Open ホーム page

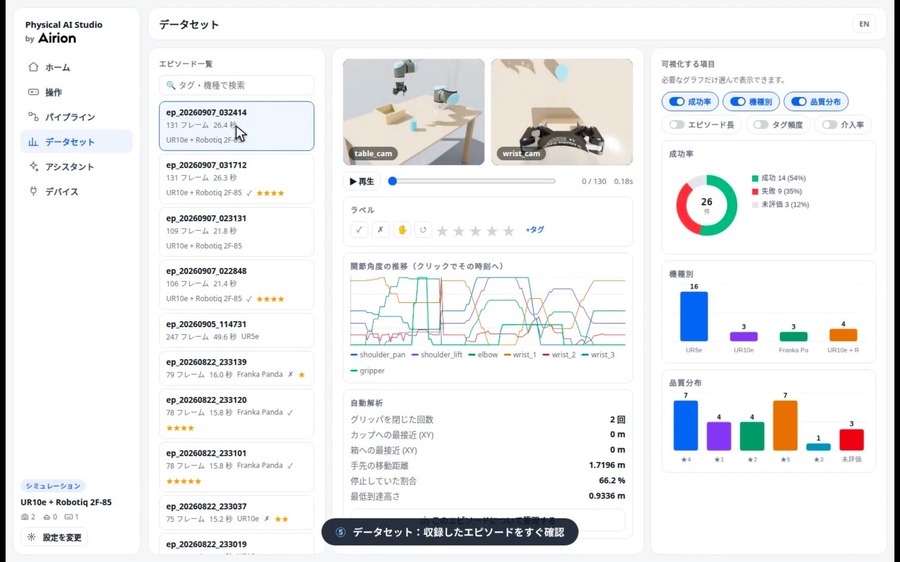[76, 67]
